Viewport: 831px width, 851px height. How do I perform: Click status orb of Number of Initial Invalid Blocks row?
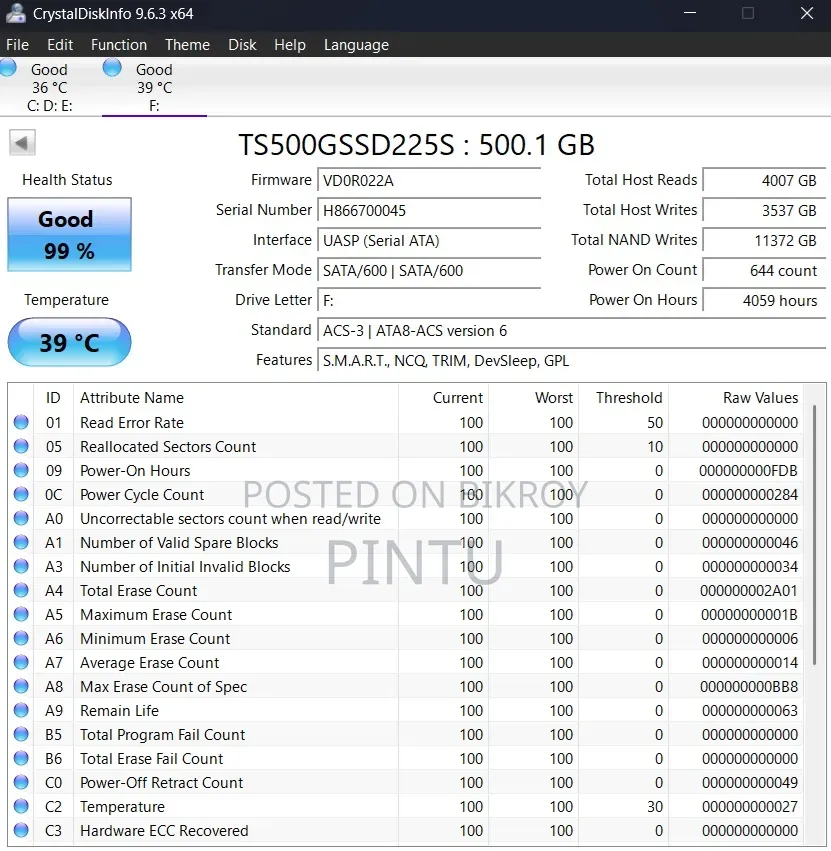tap(21, 566)
